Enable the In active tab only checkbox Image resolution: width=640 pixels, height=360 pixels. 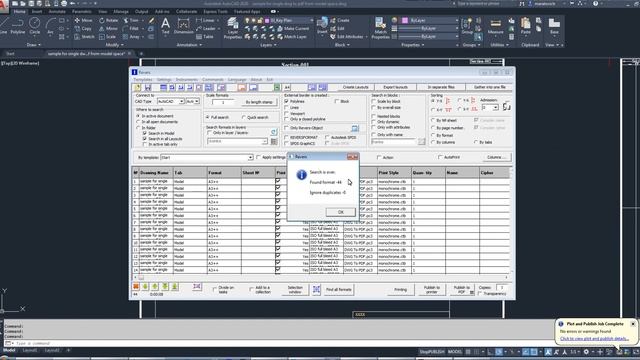(x=145, y=144)
